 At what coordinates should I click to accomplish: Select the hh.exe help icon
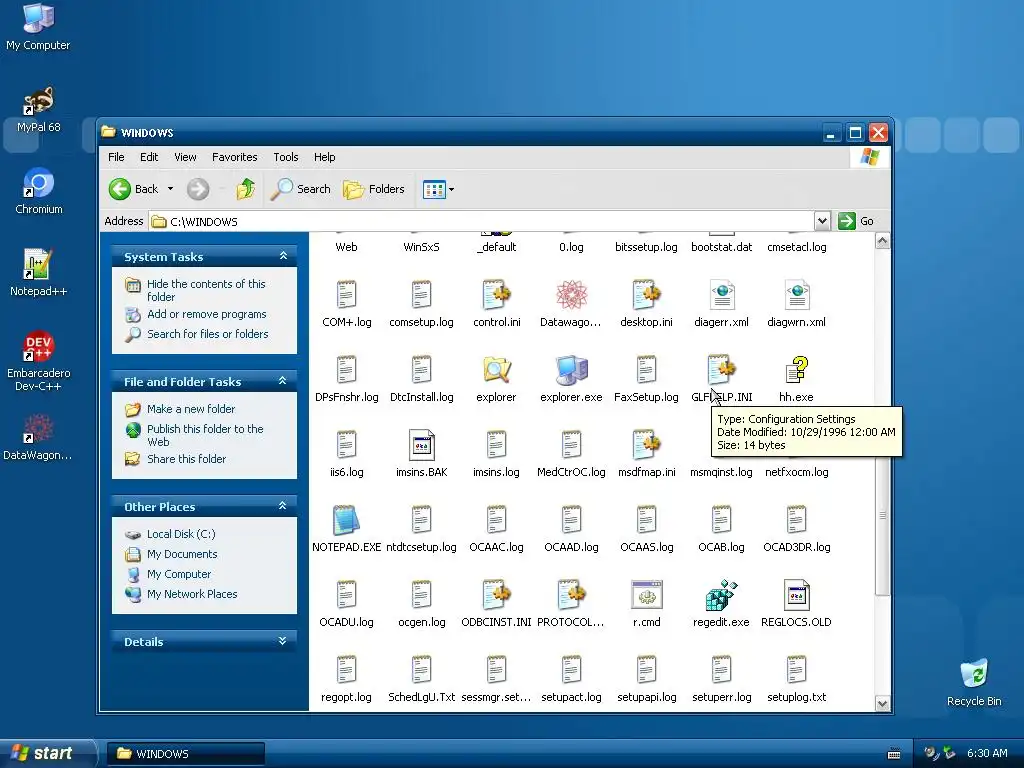coord(796,370)
